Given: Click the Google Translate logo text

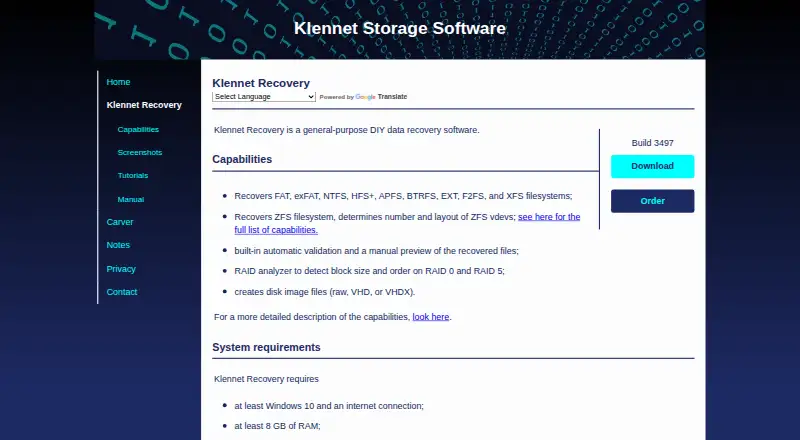Looking at the screenshot, I should (x=381, y=96).
